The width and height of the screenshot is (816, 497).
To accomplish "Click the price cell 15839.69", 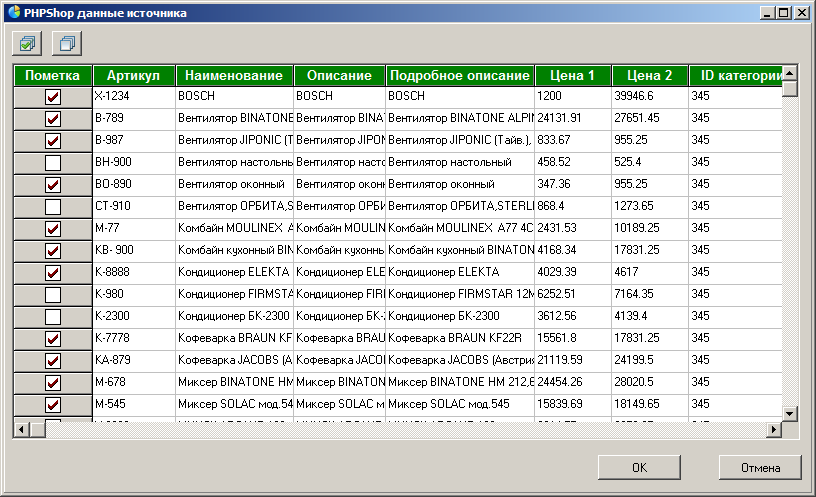I will pos(572,404).
